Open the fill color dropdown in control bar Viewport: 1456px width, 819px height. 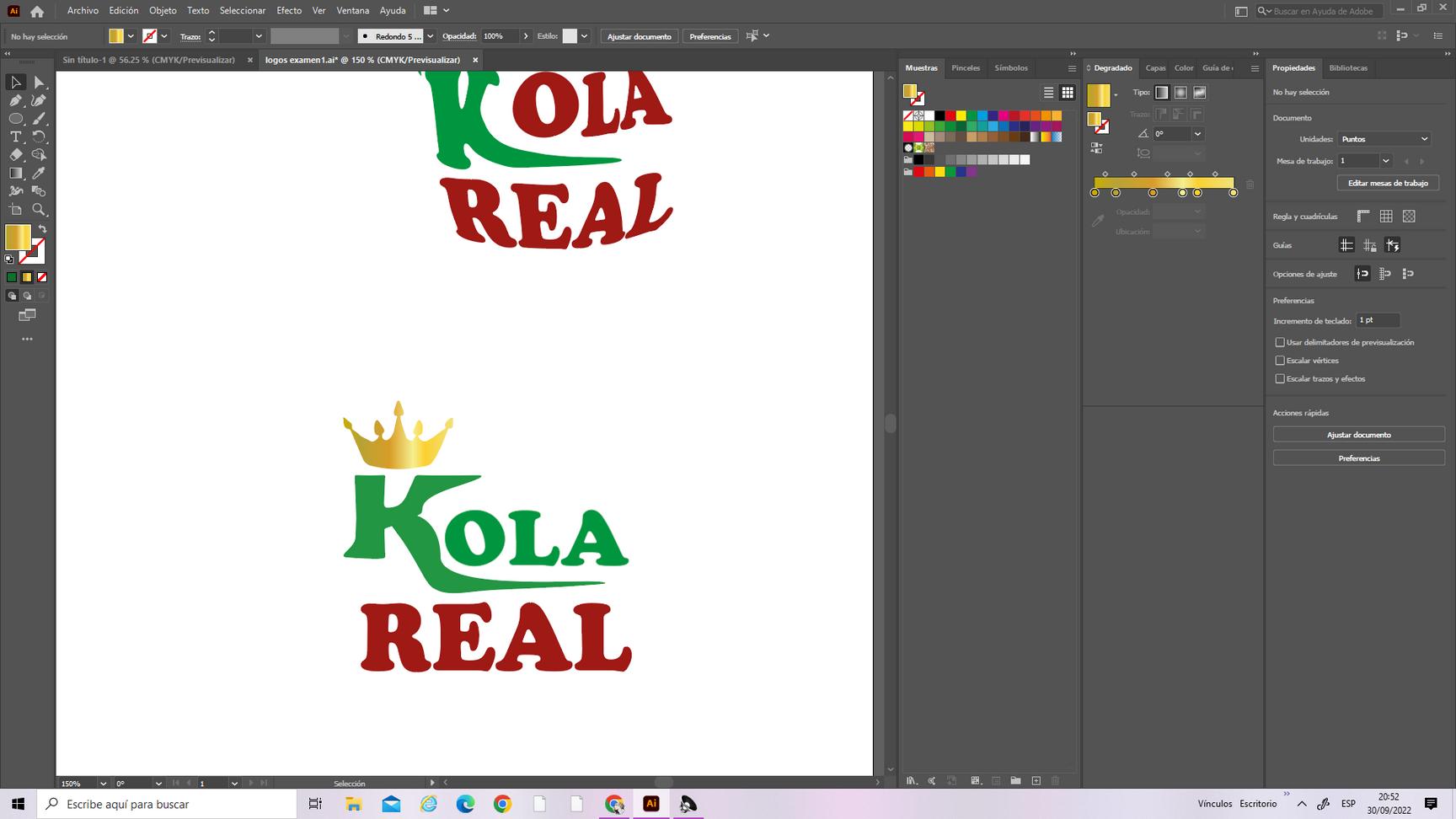coord(131,36)
